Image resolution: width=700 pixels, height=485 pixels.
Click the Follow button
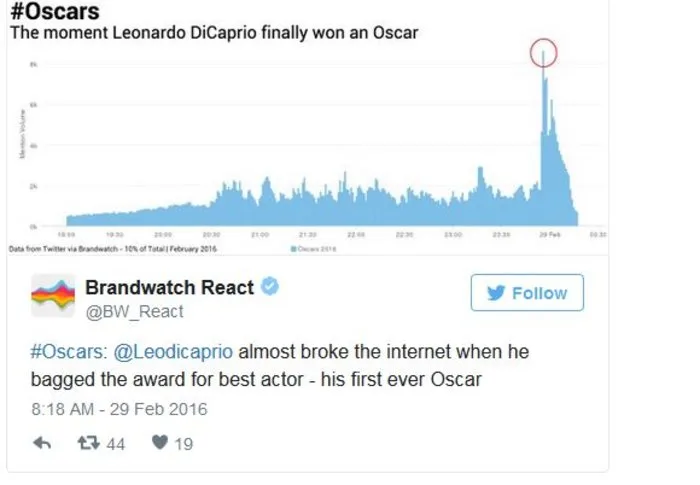coord(527,293)
